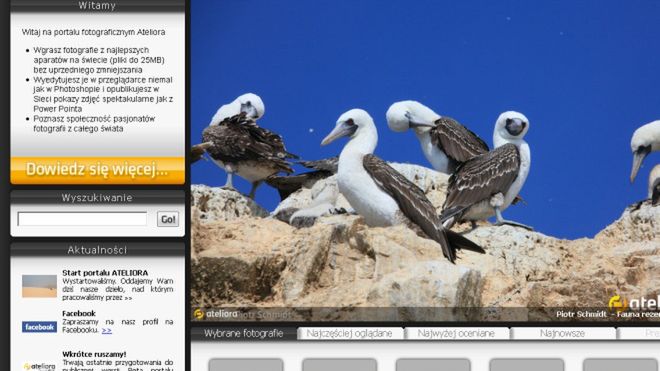
Task: Switch to 'Wybrane fotografie' tab
Action: coord(244,334)
